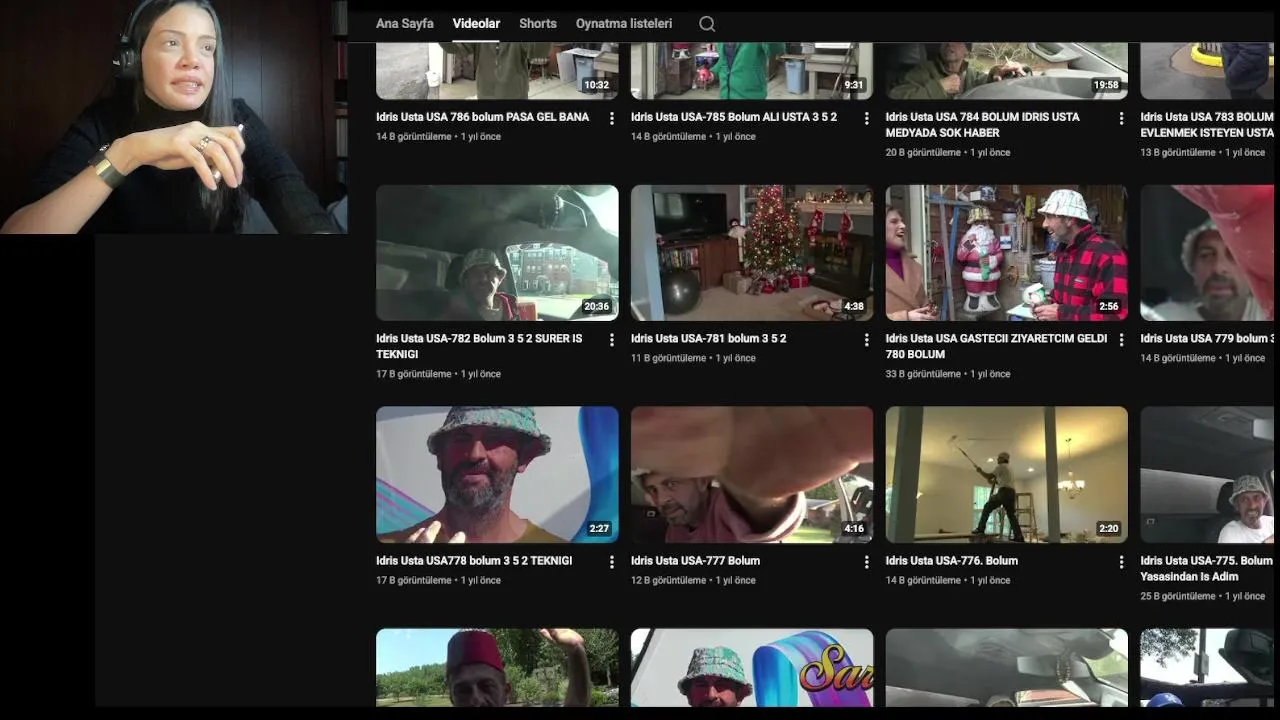Switch to the Shorts tab
Viewport: 1280px width, 720px height.
(538, 23)
